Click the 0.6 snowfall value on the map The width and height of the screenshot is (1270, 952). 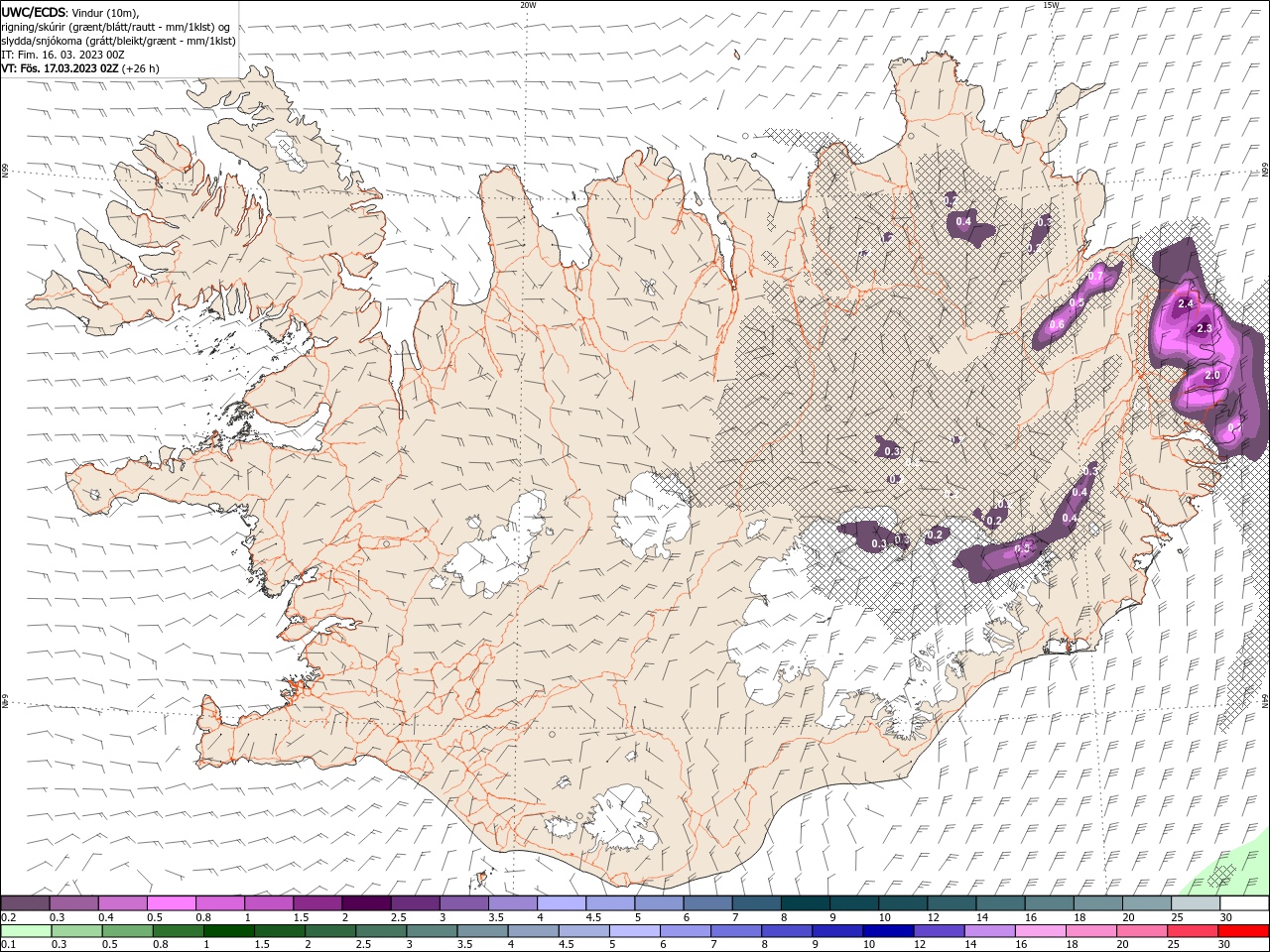coord(1057,325)
